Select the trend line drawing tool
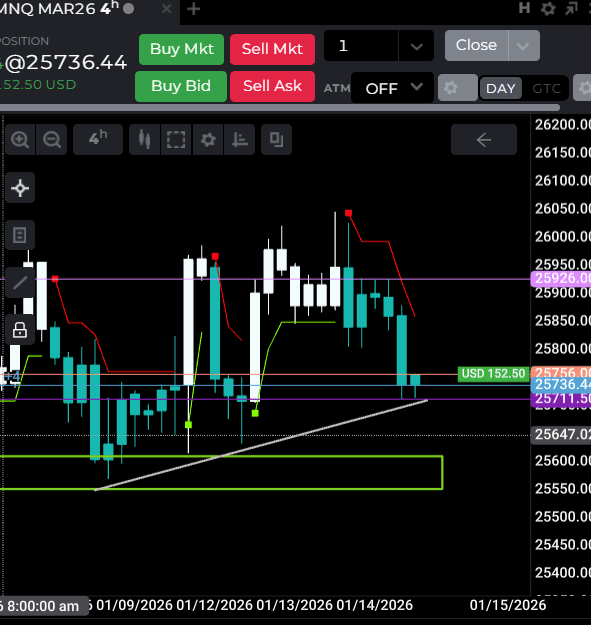Screen dimensions: 591x625 20,283
